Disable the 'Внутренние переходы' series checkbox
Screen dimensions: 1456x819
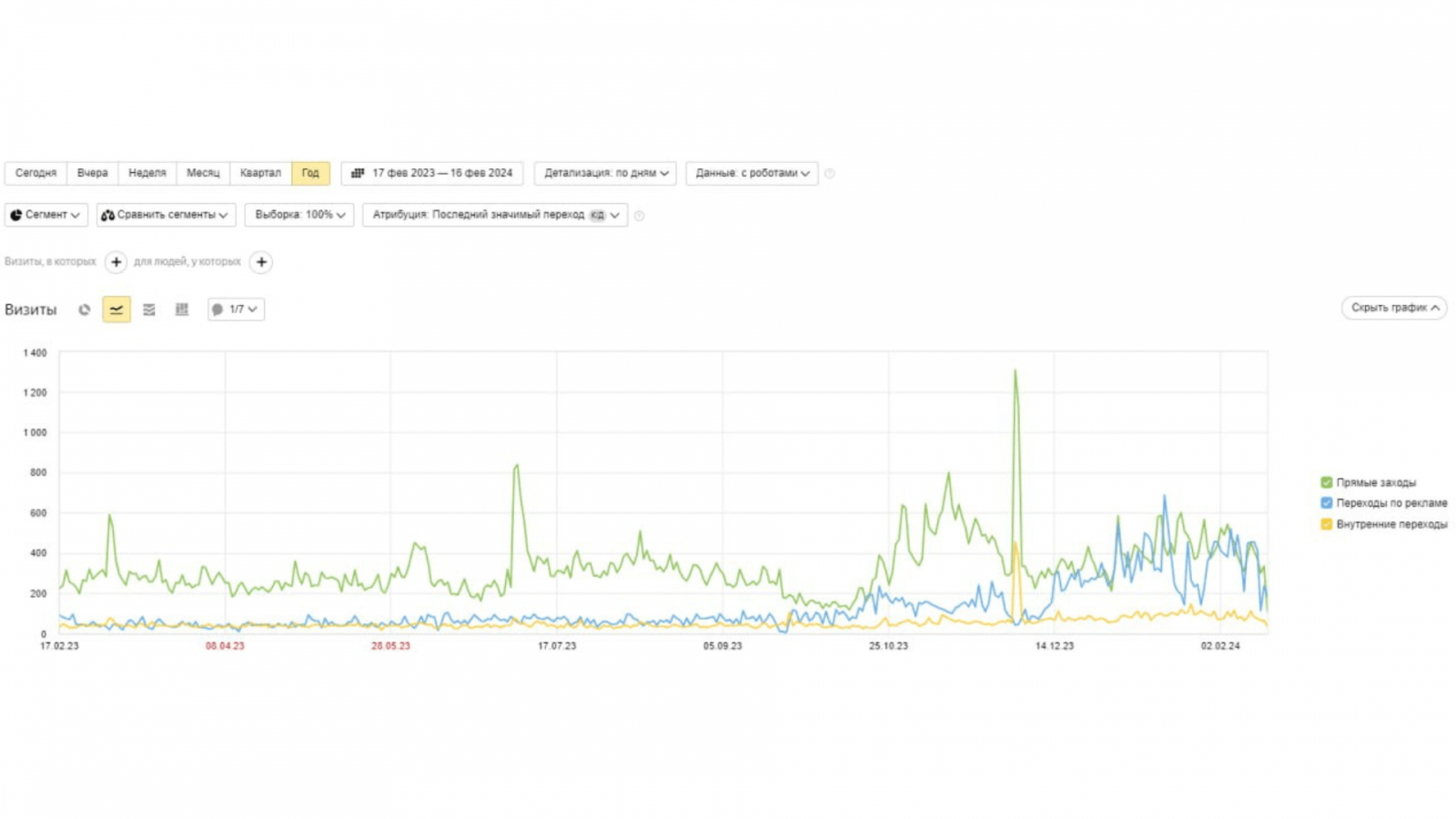click(x=1327, y=524)
